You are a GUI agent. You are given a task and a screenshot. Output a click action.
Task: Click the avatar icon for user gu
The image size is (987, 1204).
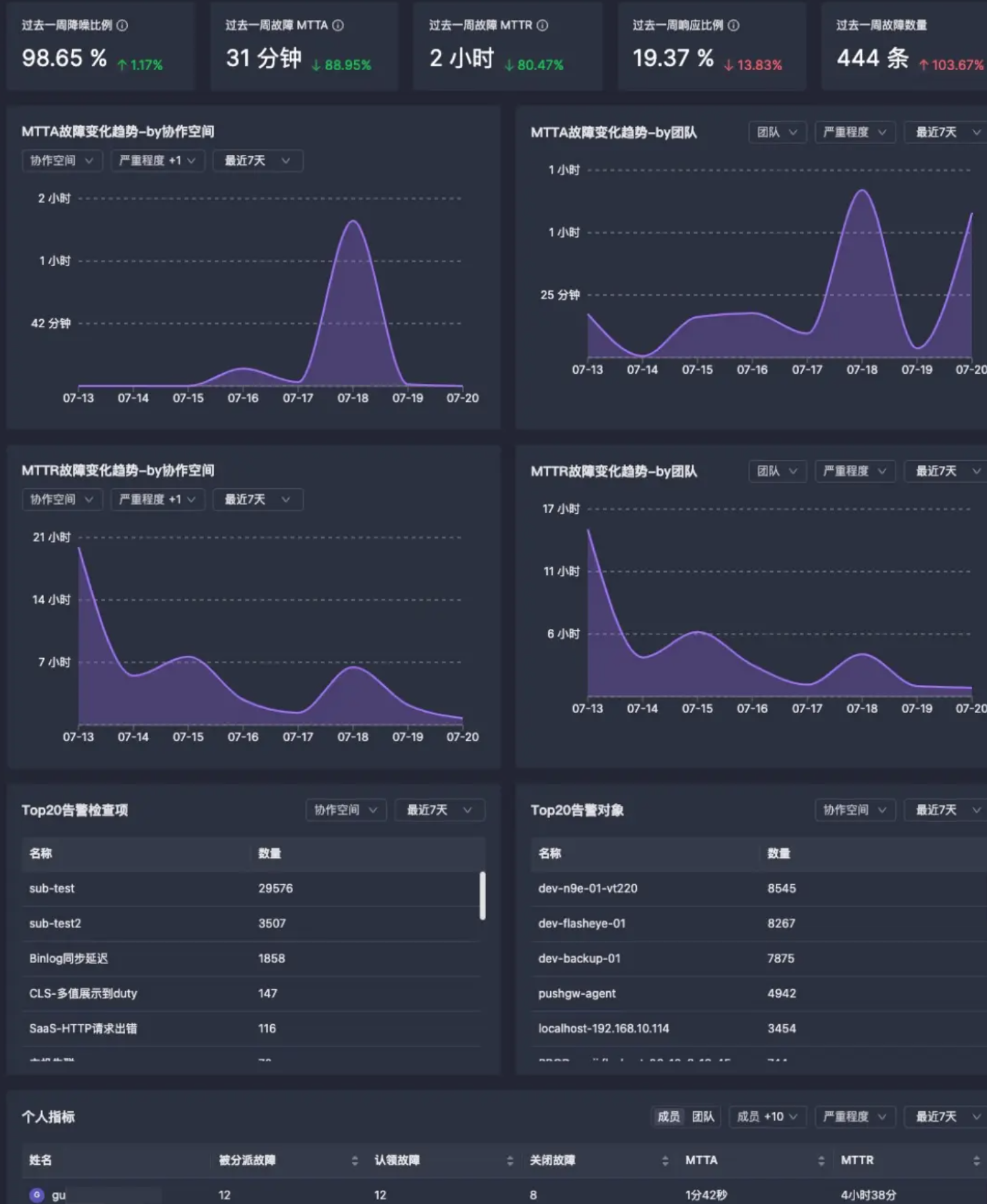click(x=37, y=1195)
